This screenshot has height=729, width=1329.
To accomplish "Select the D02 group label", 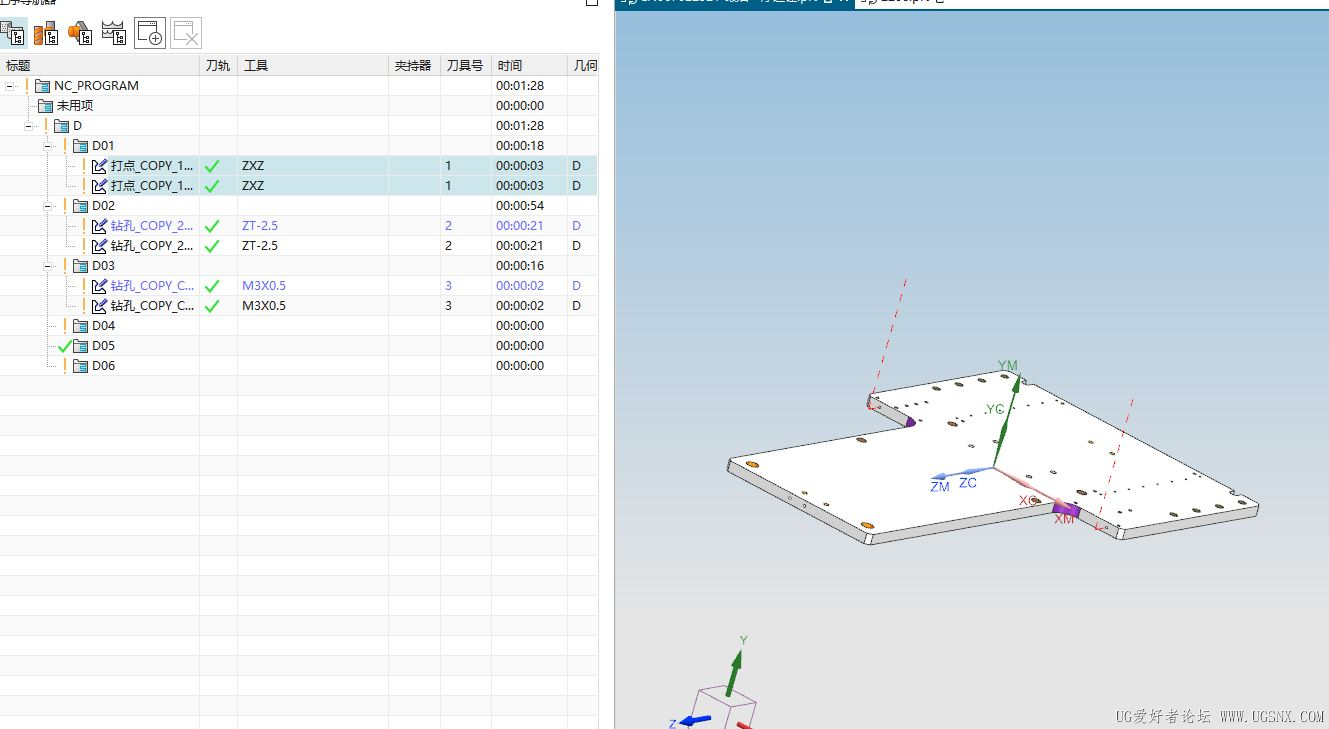I will click(x=103, y=206).
